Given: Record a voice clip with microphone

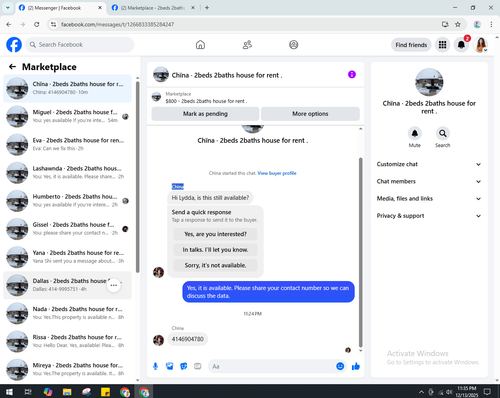Looking at the screenshot, I should [155, 366].
